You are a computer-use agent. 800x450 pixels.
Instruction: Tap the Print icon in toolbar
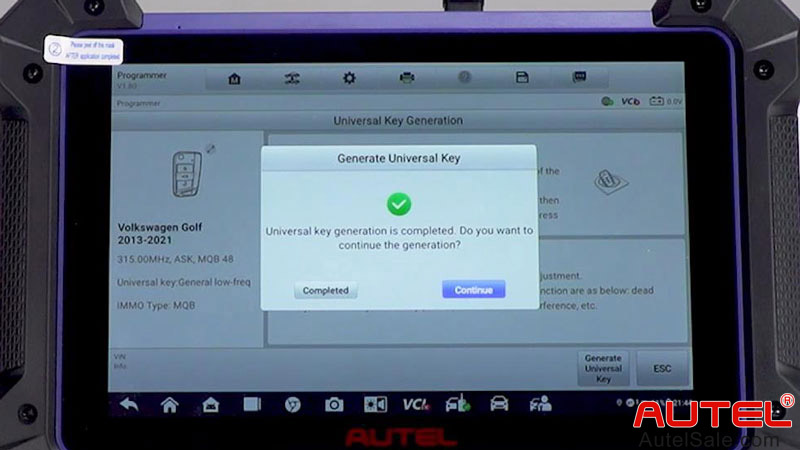pyautogui.click(x=407, y=78)
